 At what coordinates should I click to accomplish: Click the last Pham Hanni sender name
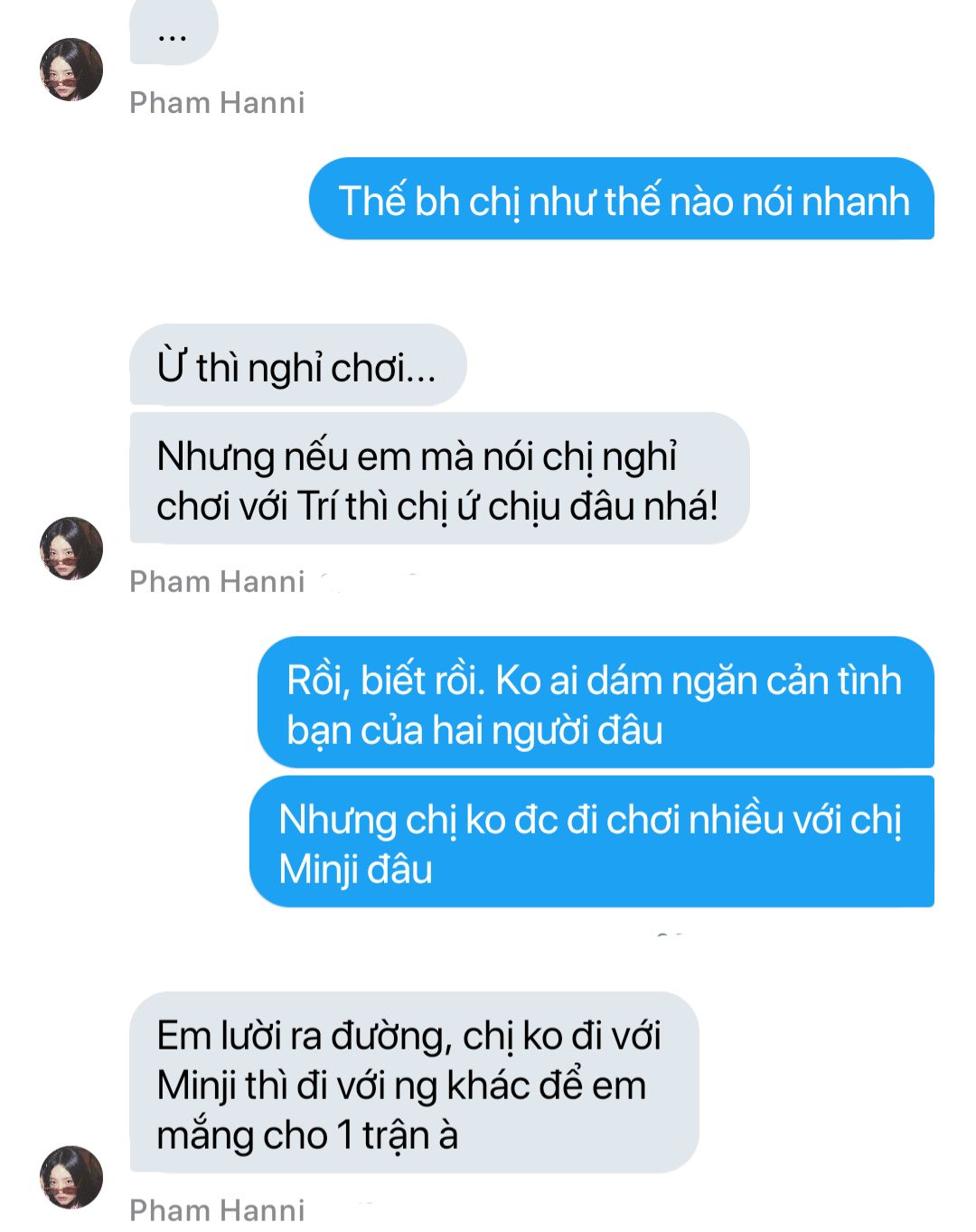tap(217, 1210)
